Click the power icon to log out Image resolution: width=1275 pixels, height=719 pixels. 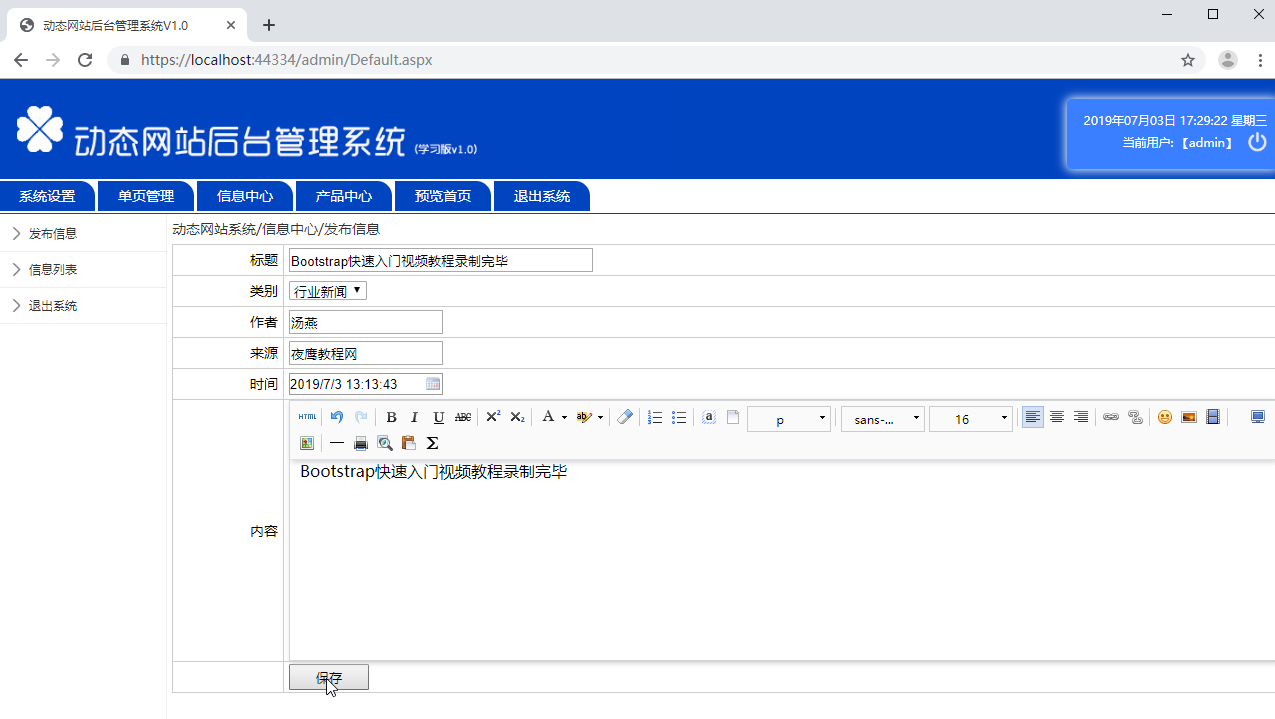tap(1257, 142)
